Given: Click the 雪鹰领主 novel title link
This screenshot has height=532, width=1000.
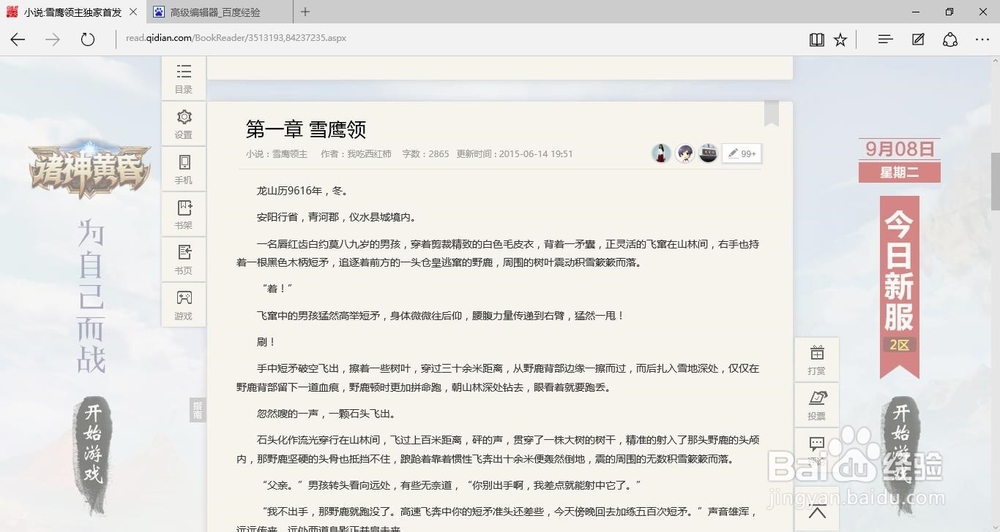Looking at the screenshot, I should [290, 154].
